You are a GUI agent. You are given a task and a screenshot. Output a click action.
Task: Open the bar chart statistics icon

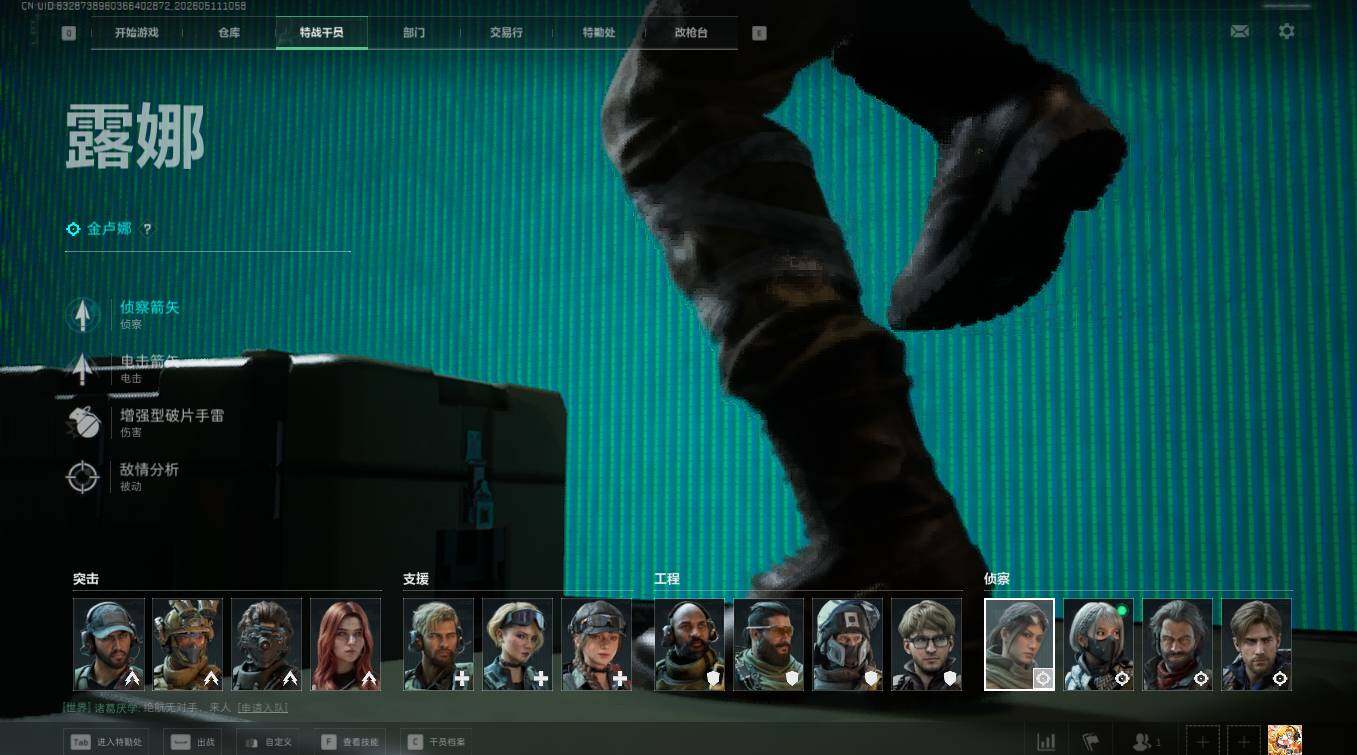tap(1046, 742)
